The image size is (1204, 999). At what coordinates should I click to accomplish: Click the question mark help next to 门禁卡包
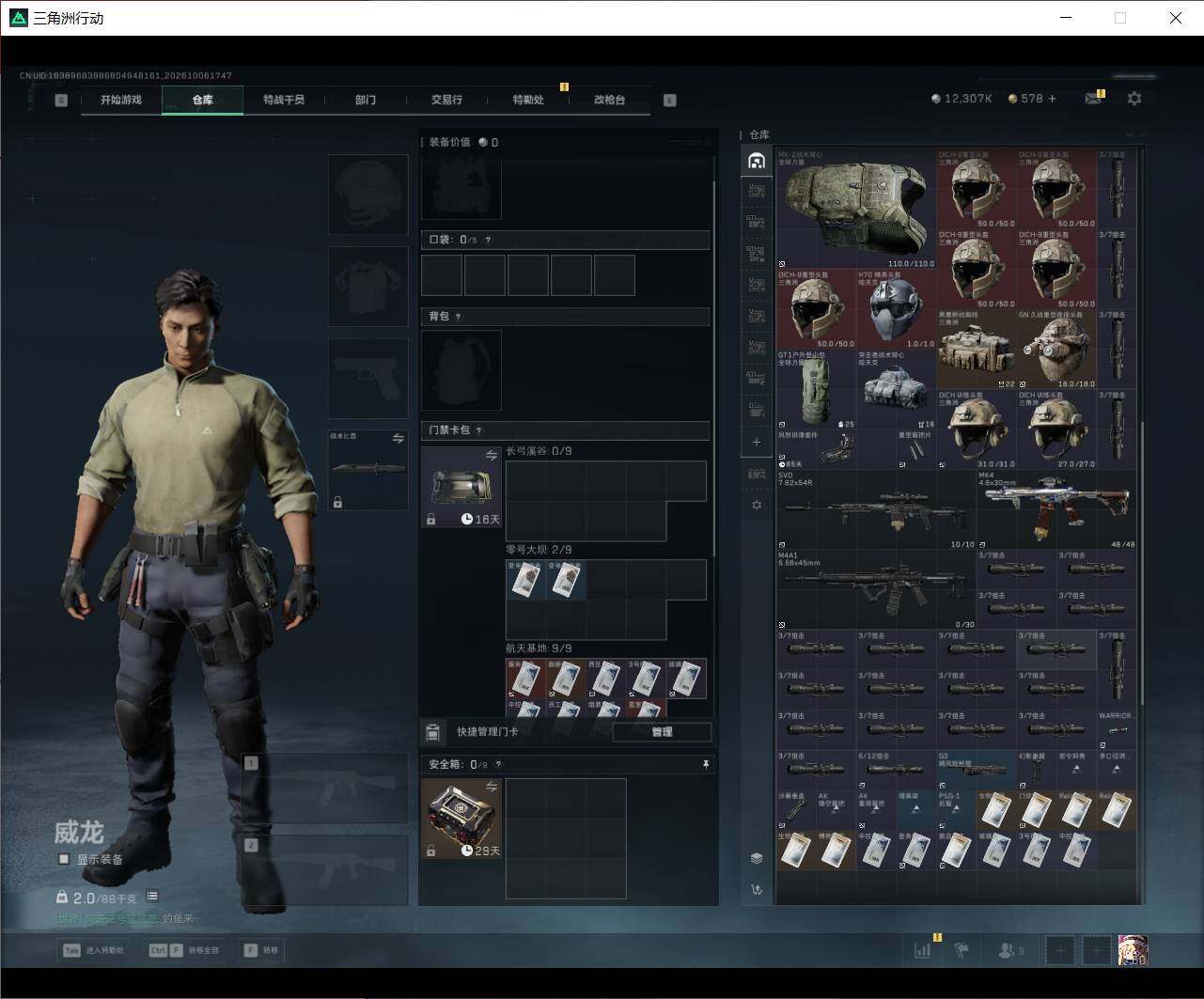pos(478,430)
